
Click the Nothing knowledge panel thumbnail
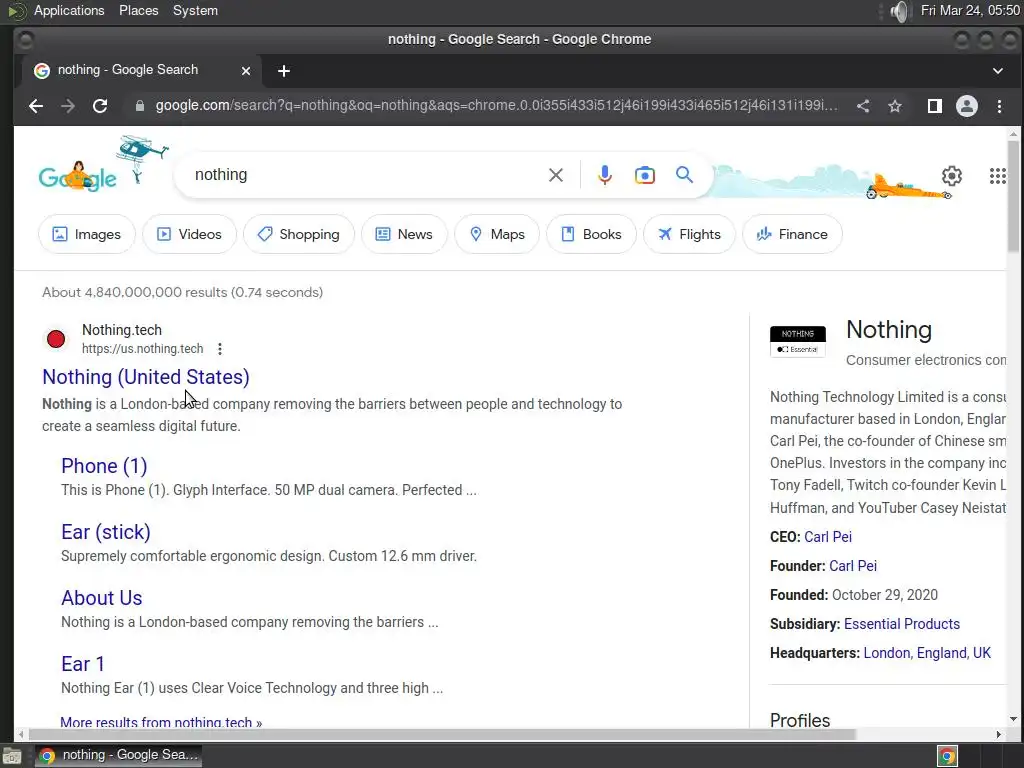(x=797, y=341)
